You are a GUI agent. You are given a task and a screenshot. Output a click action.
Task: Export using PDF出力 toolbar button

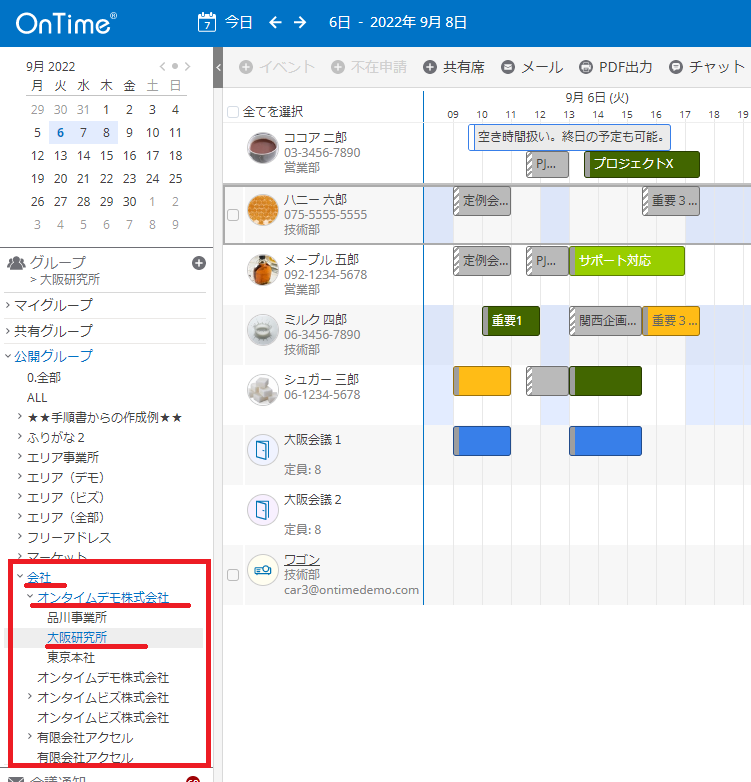tap(616, 67)
